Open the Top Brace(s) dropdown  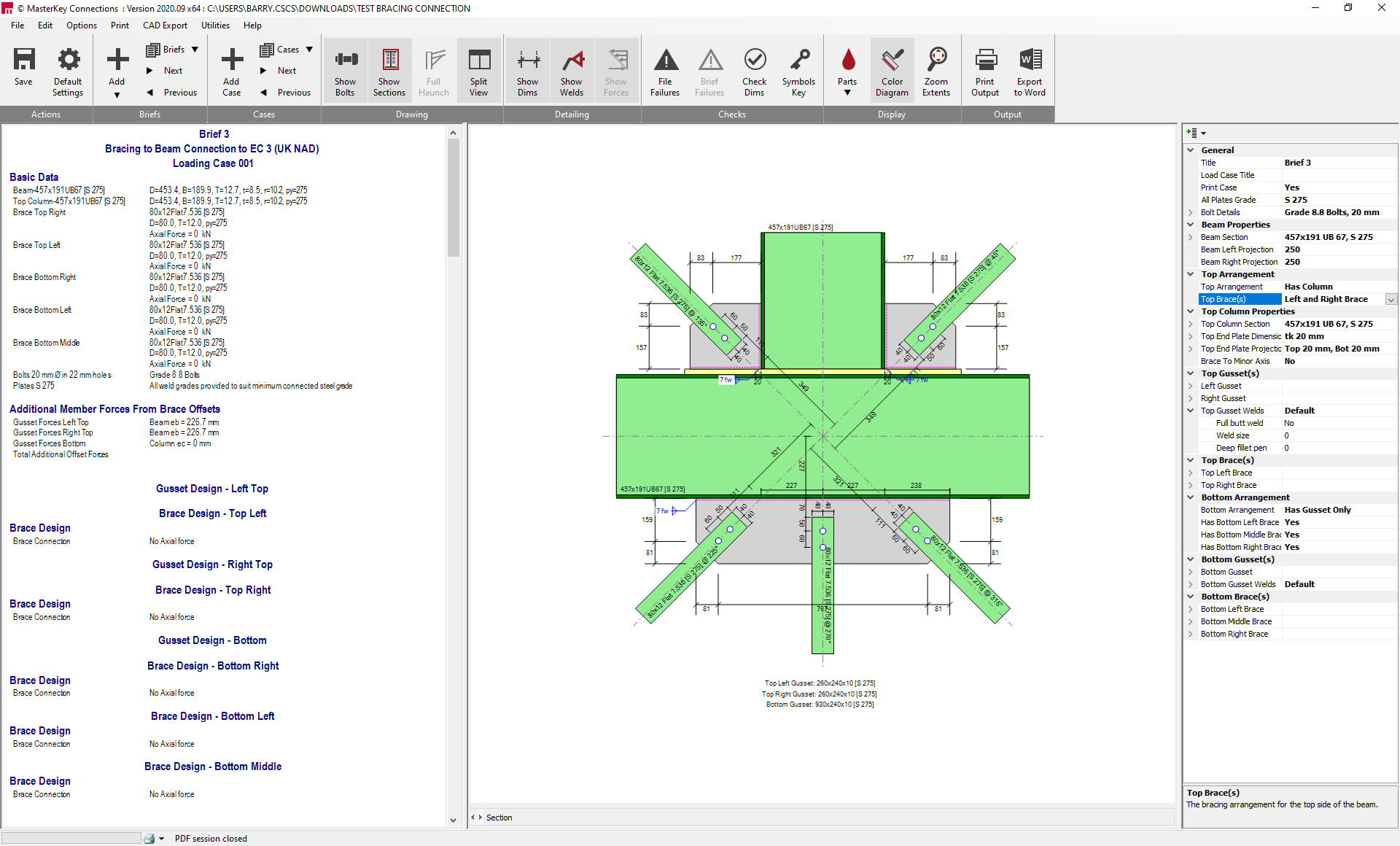tap(1390, 299)
